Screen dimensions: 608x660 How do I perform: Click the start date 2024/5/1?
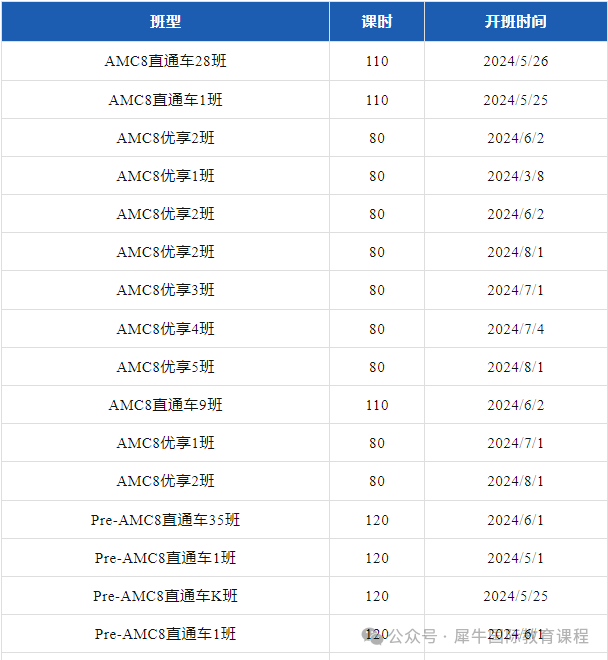coord(516,559)
